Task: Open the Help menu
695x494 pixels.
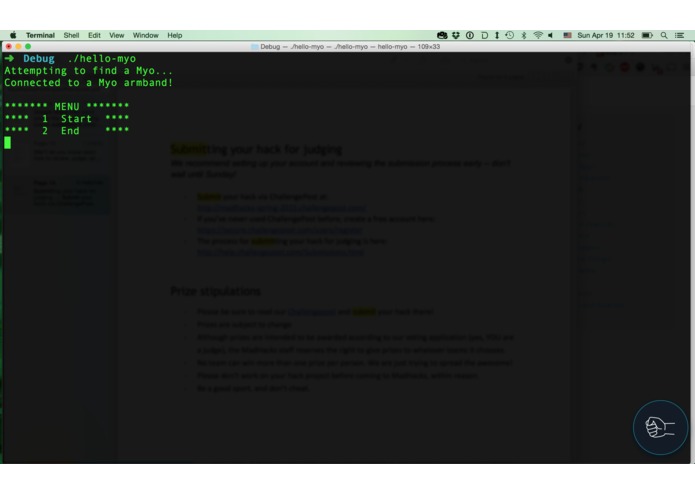Action: point(175,35)
